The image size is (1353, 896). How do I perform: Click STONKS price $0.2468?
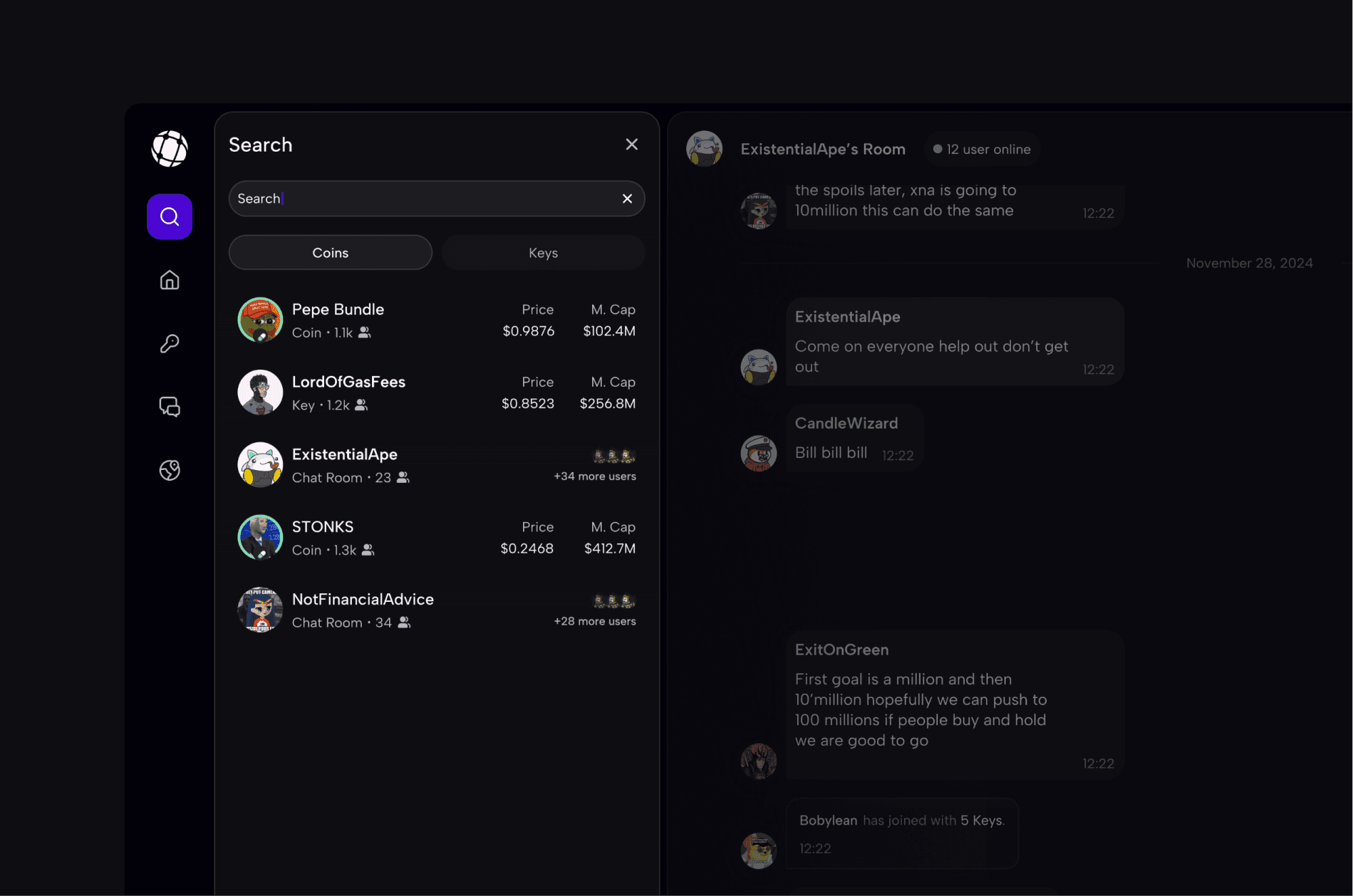(x=527, y=549)
